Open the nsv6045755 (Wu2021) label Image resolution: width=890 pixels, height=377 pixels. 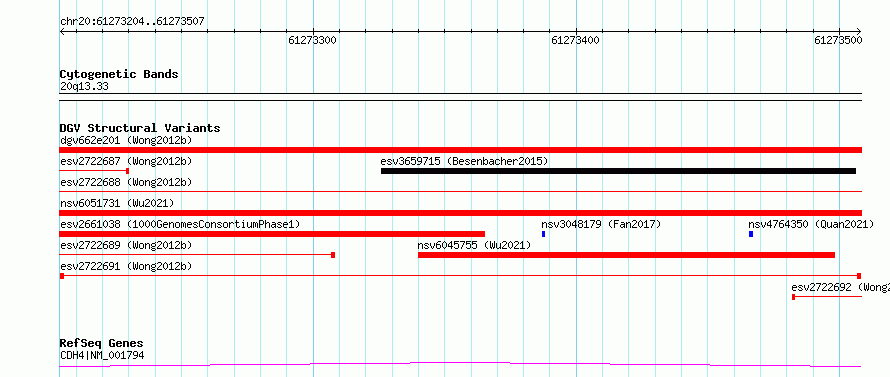point(475,245)
